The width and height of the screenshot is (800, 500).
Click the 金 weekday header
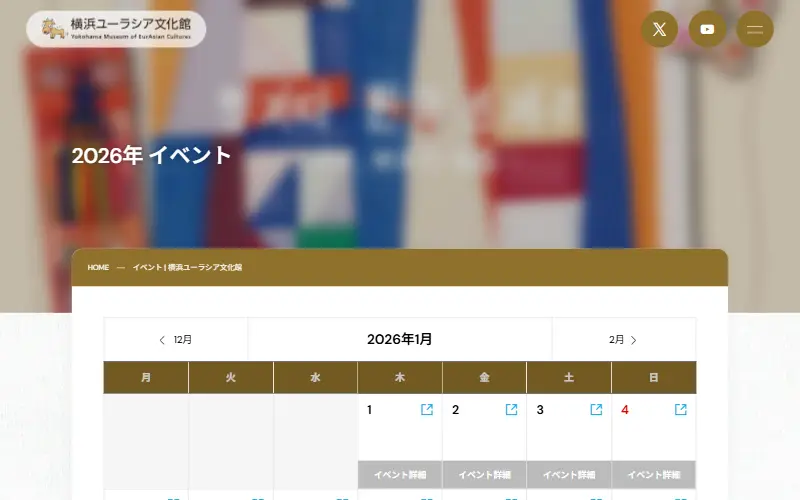(x=485, y=378)
